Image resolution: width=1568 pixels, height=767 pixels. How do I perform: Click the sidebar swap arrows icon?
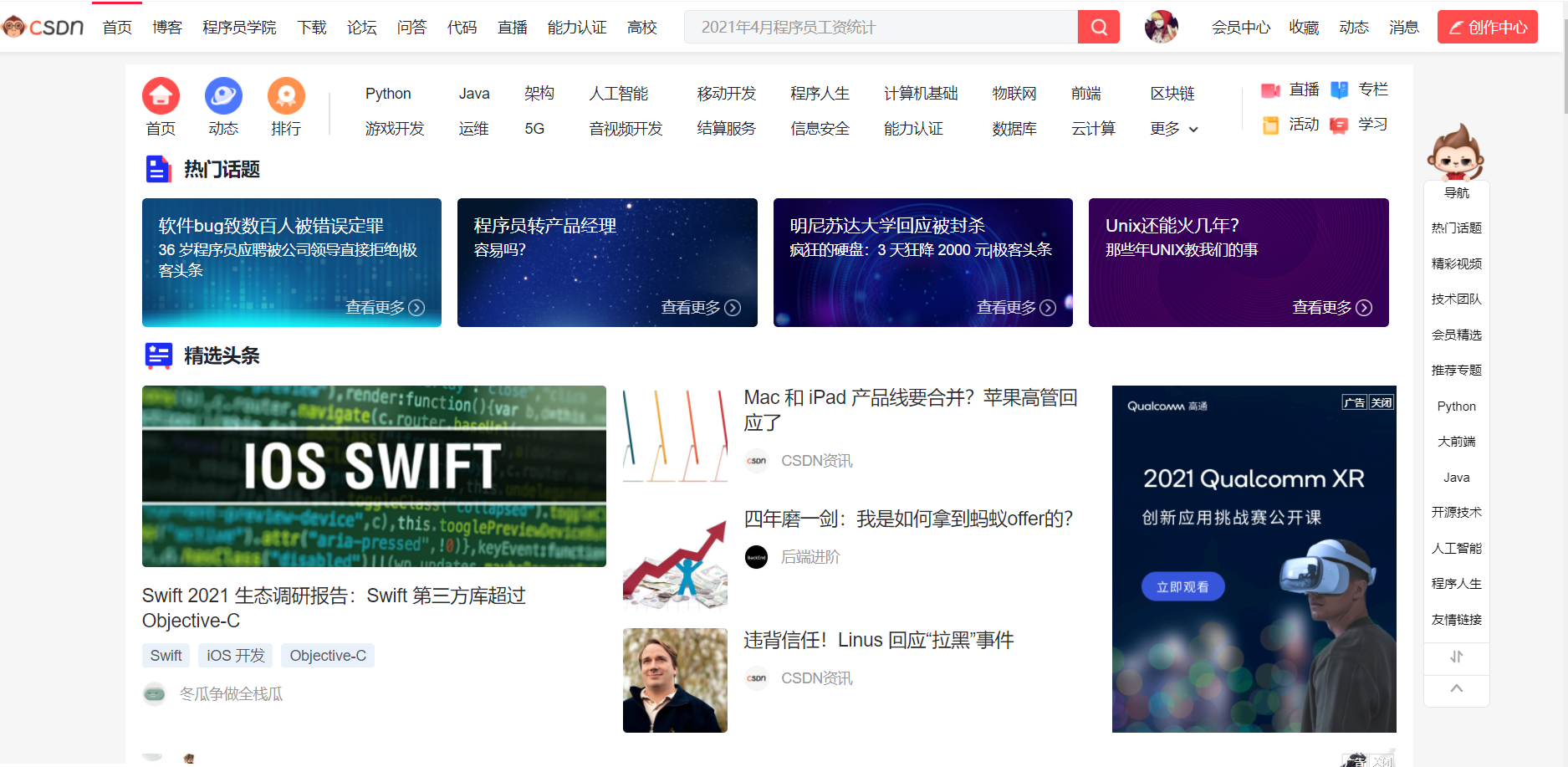(1457, 657)
